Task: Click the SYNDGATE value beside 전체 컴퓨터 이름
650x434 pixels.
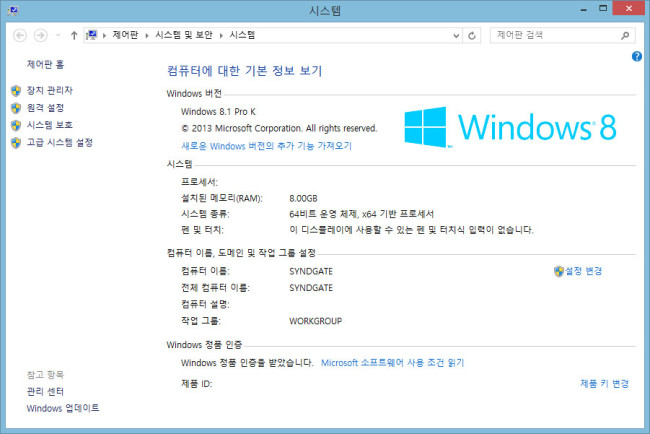Action: pos(311,288)
